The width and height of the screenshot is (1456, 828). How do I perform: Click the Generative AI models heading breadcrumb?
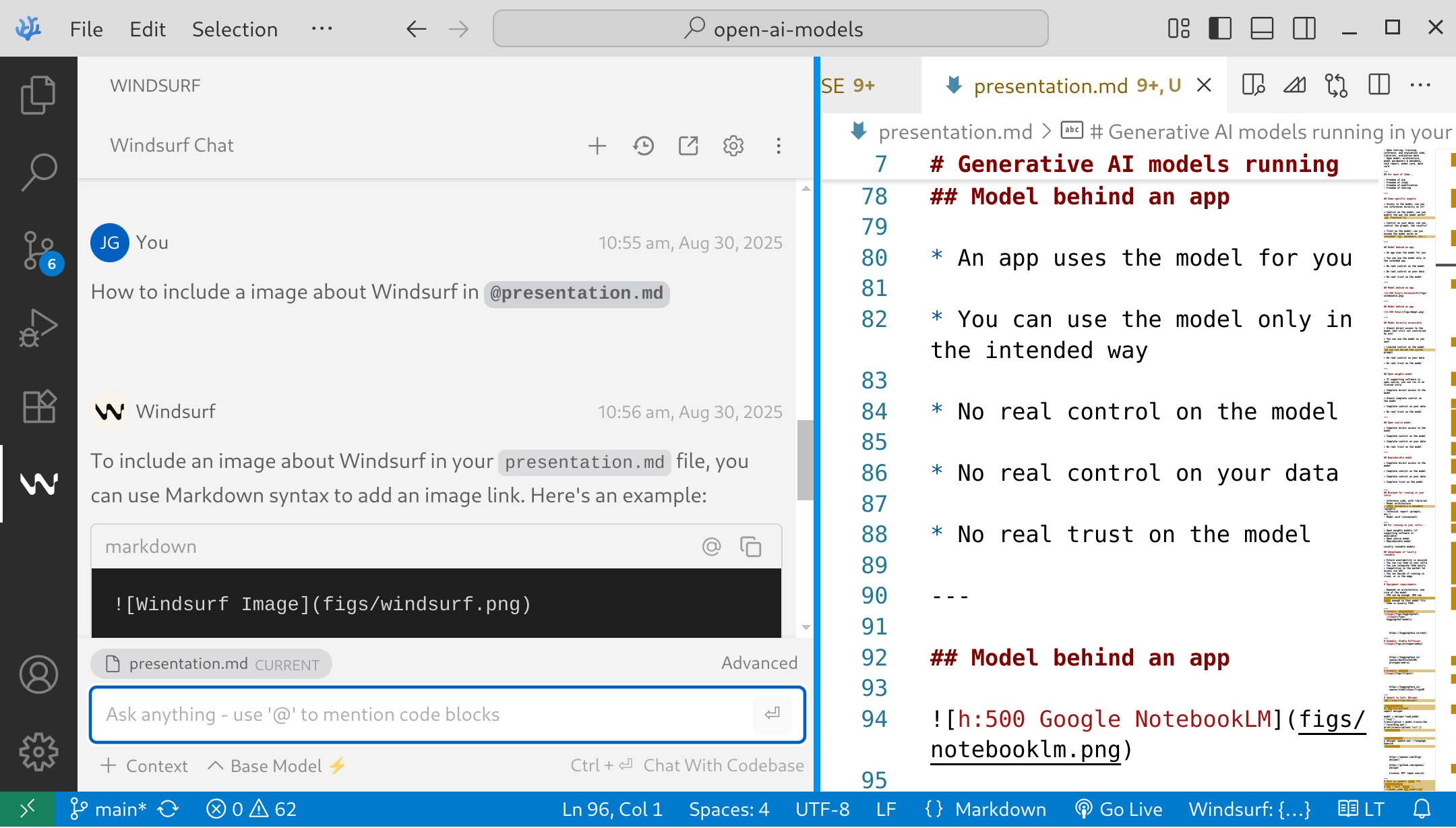1256,131
